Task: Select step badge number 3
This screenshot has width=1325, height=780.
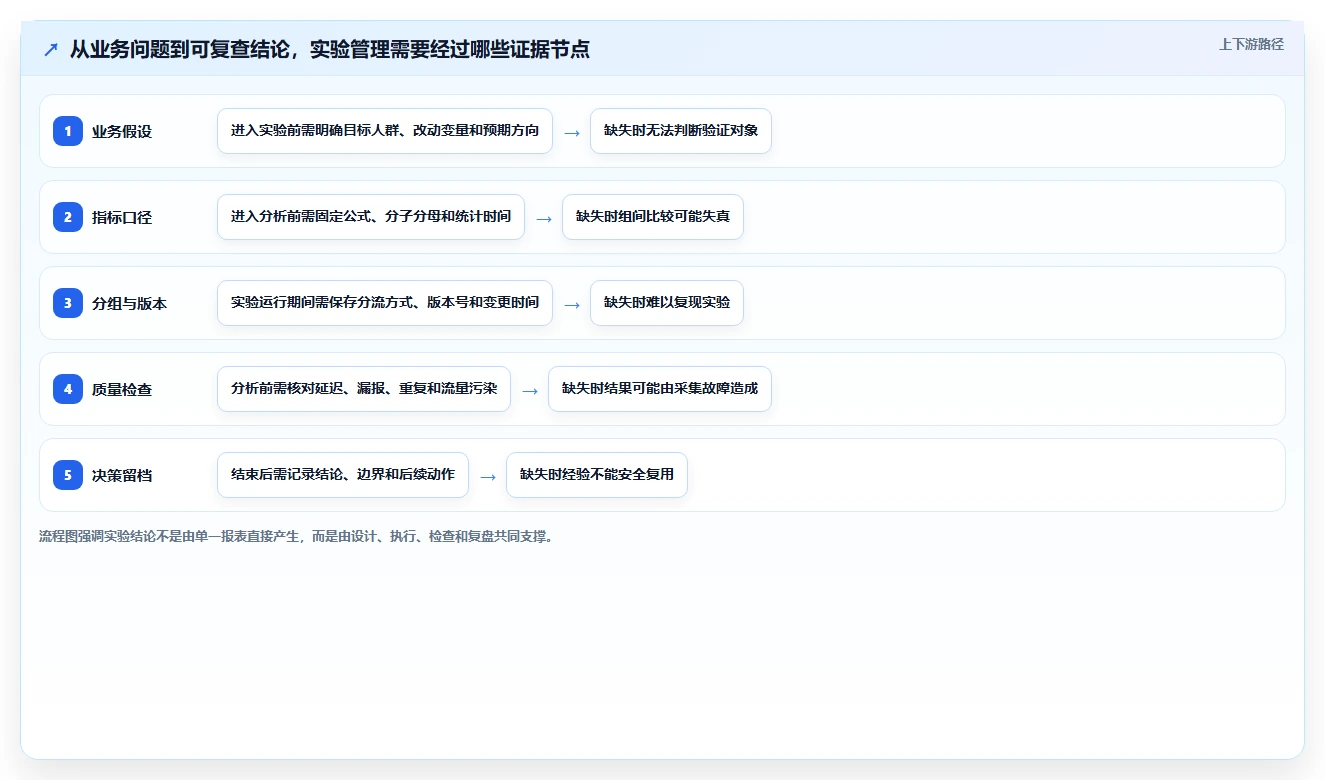Action: [68, 303]
